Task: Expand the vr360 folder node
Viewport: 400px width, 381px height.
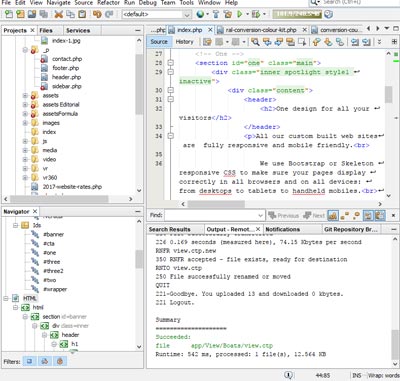Action: (x=25, y=177)
